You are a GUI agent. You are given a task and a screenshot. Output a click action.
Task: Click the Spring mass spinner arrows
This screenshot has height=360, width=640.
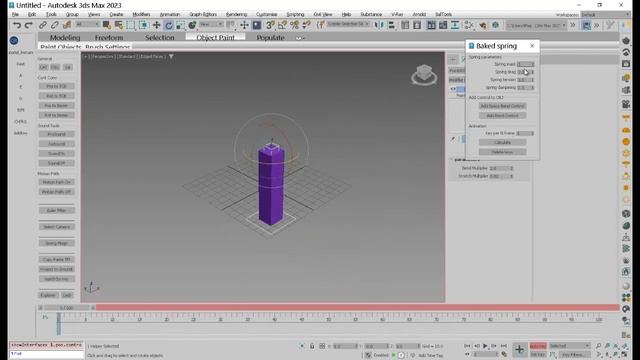pyautogui.click(x=532, y=64)
